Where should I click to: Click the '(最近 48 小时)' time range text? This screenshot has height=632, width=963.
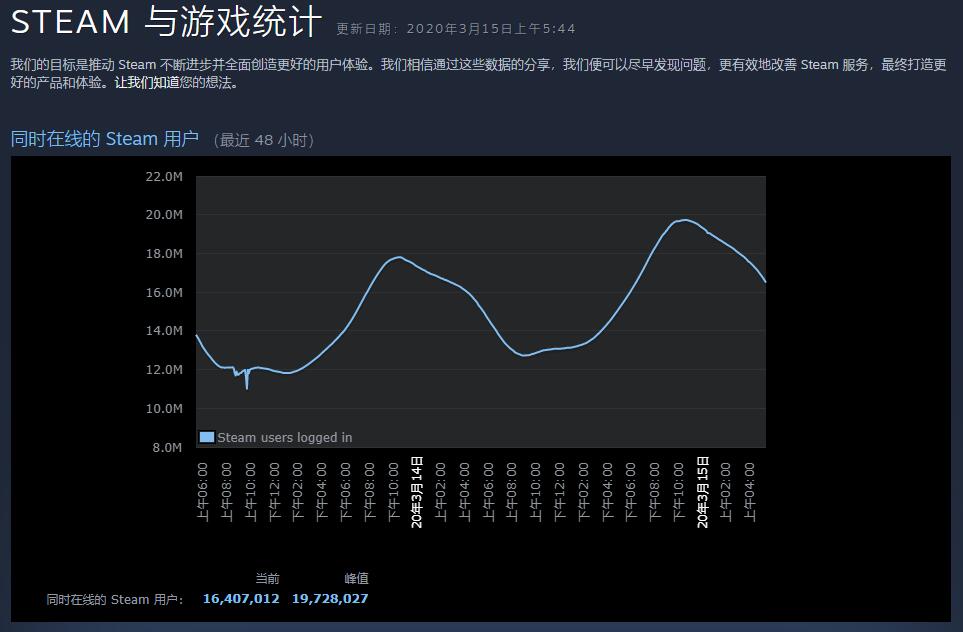[x=264, y=140]
